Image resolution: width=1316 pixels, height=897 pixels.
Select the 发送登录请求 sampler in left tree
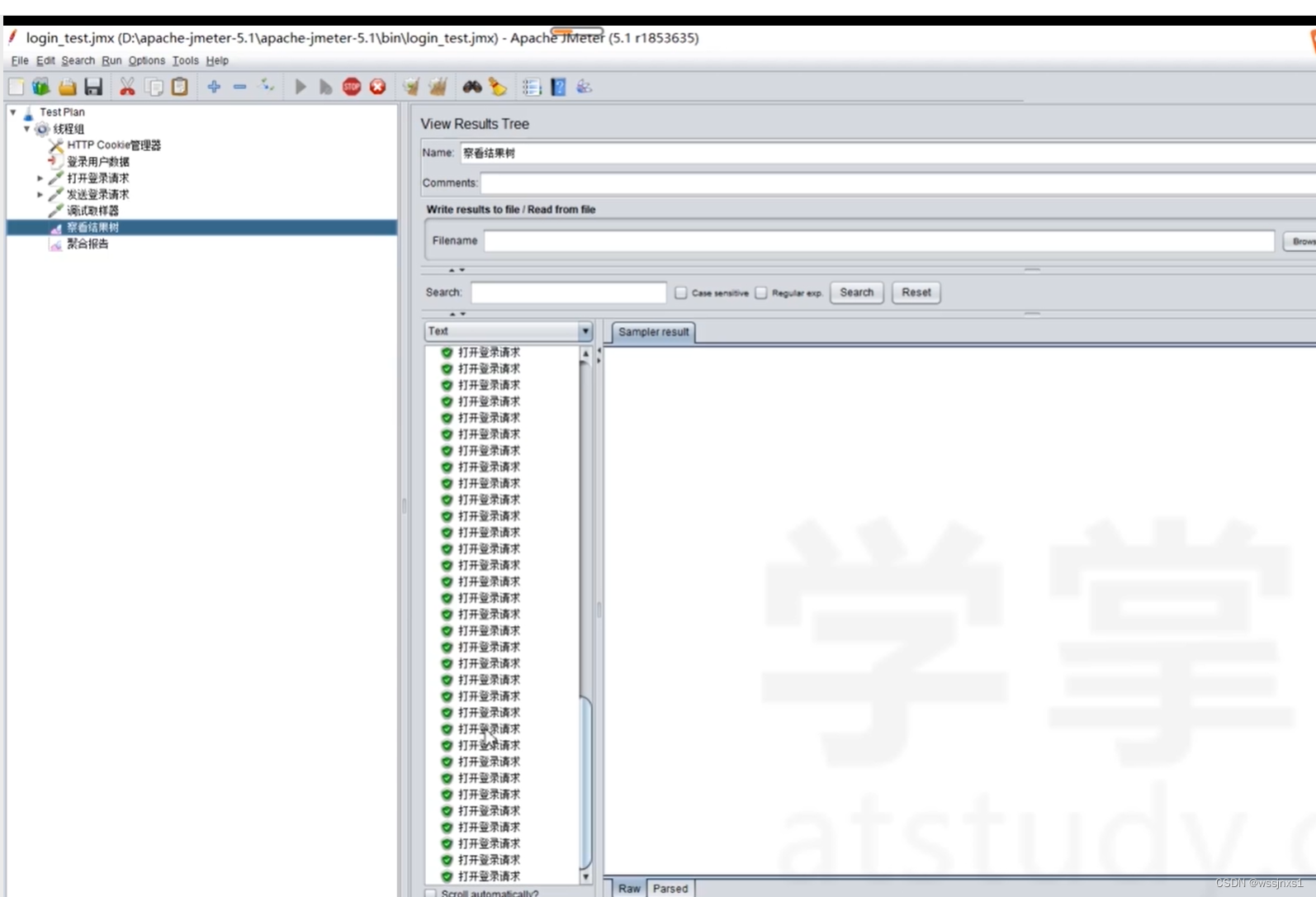click(98, 195)
